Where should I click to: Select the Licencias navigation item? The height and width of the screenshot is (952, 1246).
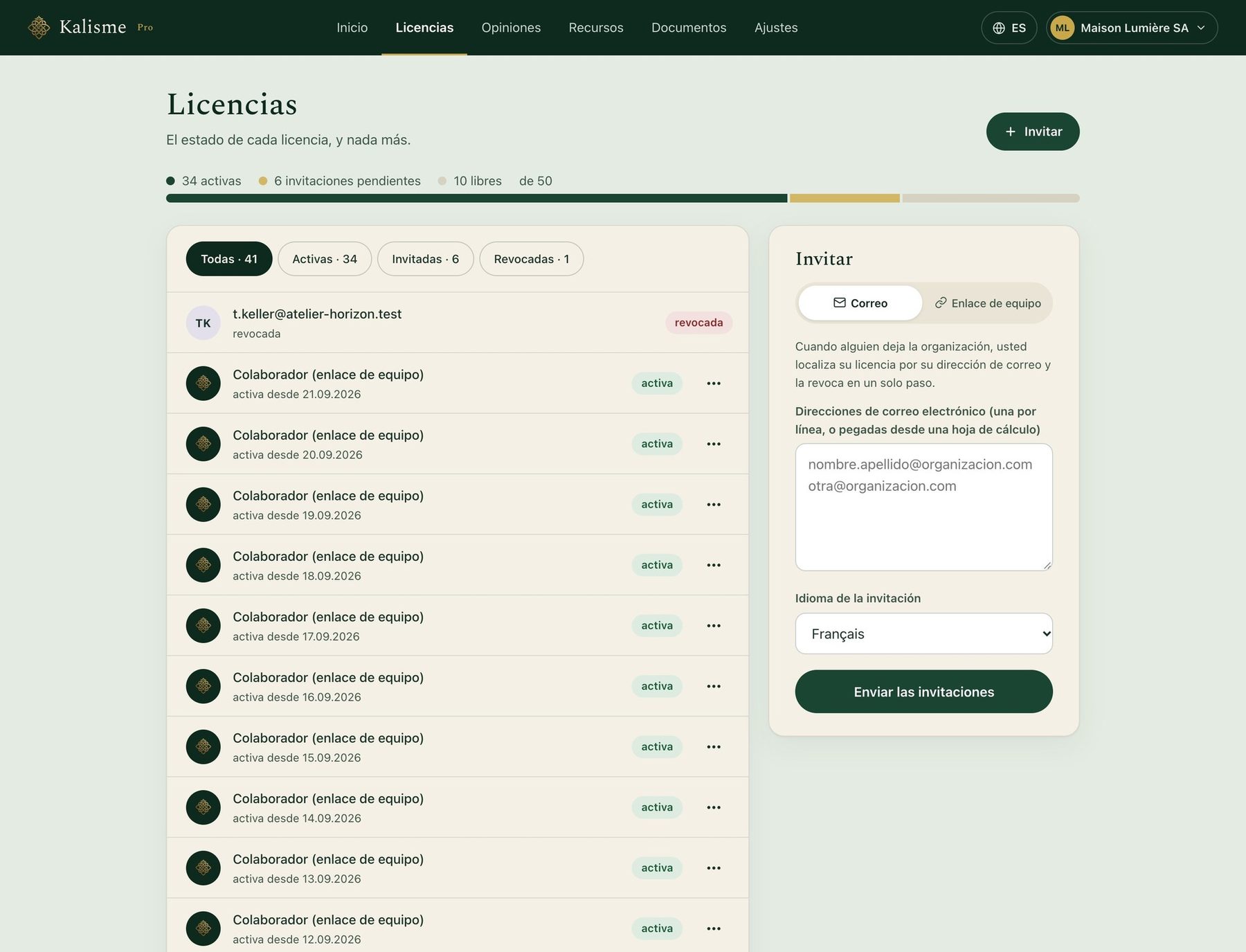click(424, 28)
